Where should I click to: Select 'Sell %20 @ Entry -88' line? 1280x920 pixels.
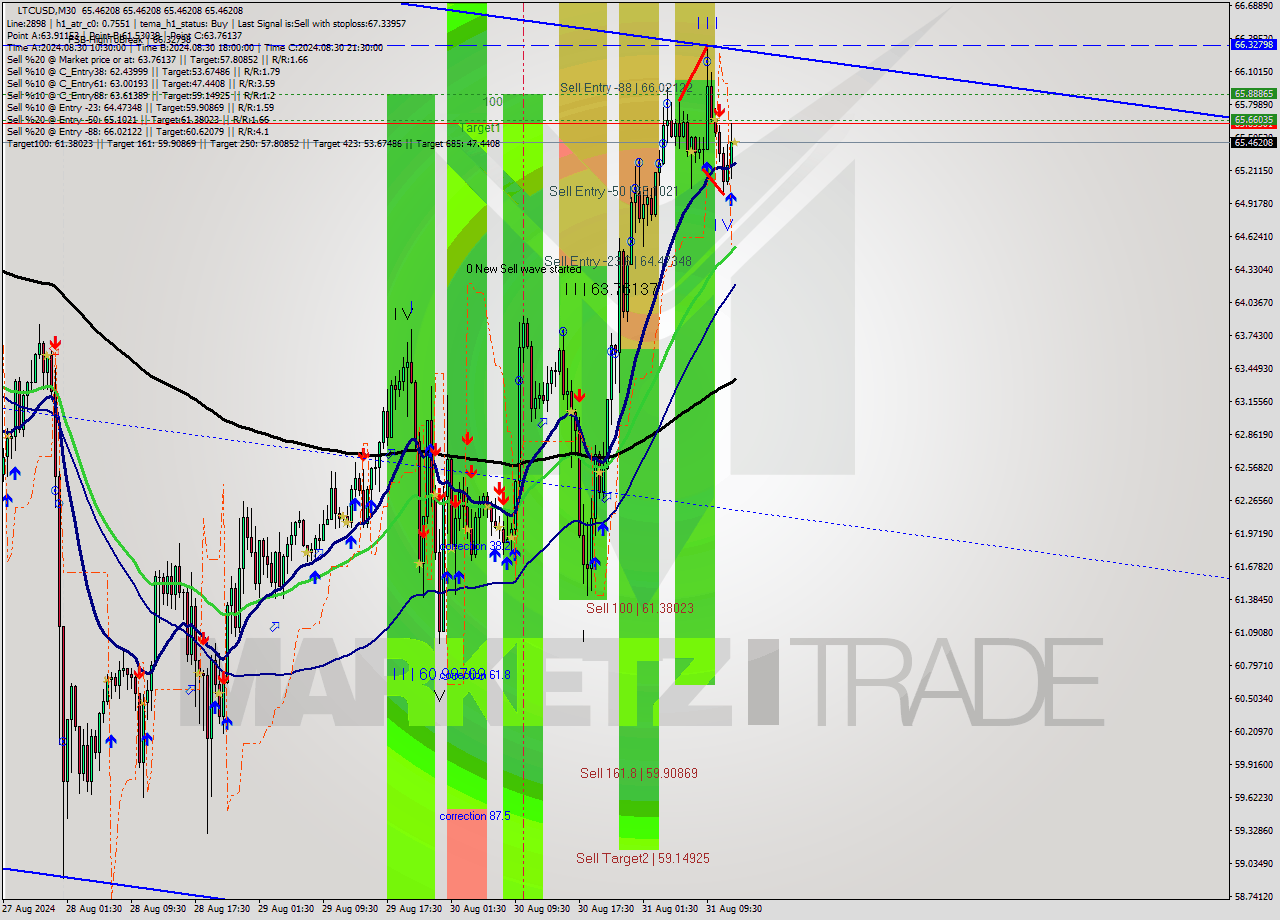pyautogui.click(x=137, y=131)
